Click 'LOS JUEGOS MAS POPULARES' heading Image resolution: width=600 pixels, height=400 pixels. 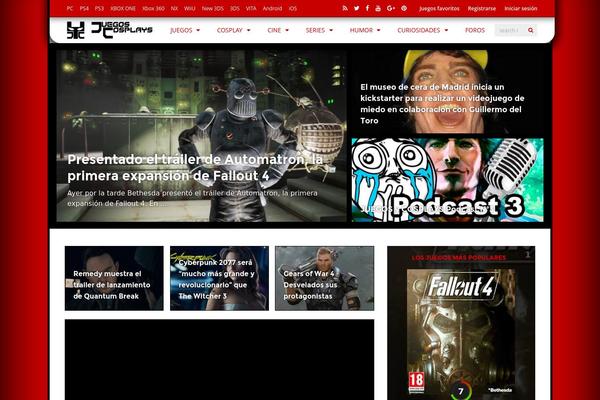[459, 258]
